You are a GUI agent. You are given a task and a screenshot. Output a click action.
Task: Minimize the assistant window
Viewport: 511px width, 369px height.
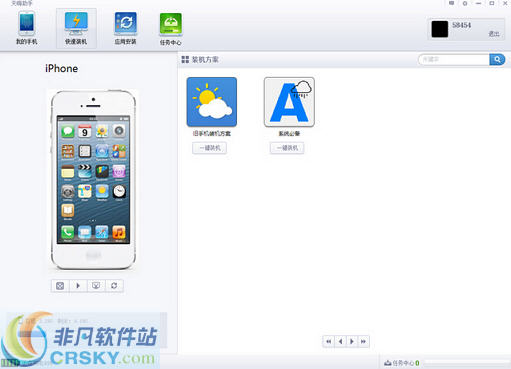[478, 3]
